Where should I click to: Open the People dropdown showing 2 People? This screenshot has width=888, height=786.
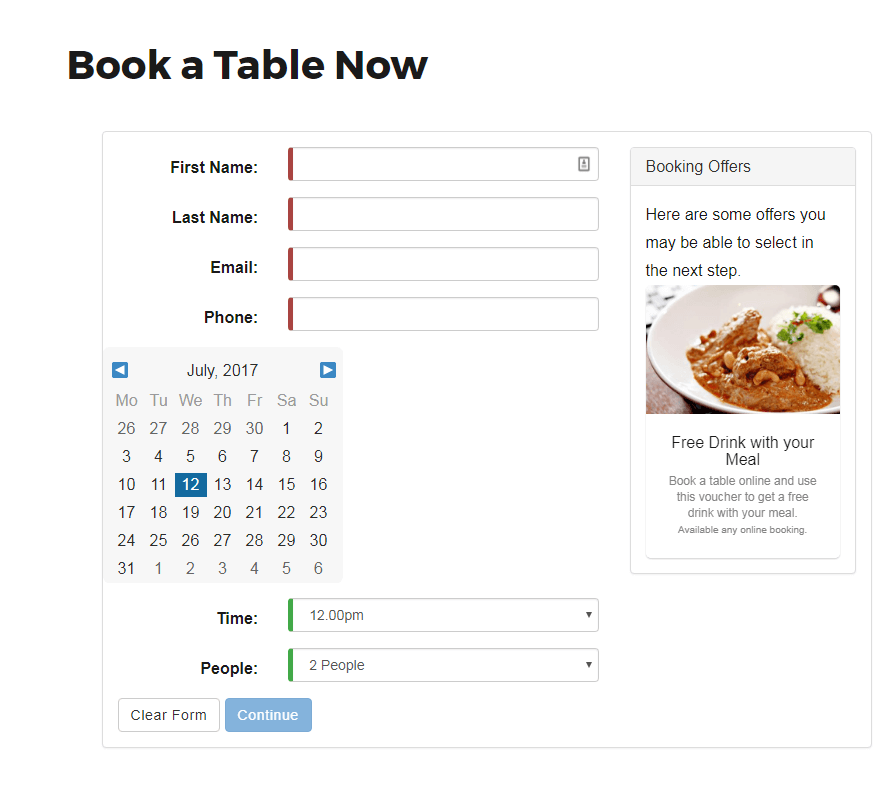443,665
